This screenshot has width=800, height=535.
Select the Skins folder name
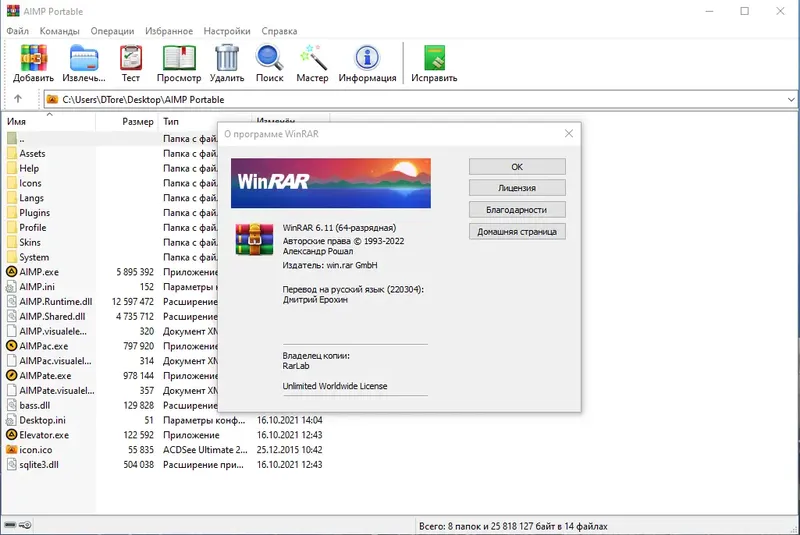click(30, 242)
